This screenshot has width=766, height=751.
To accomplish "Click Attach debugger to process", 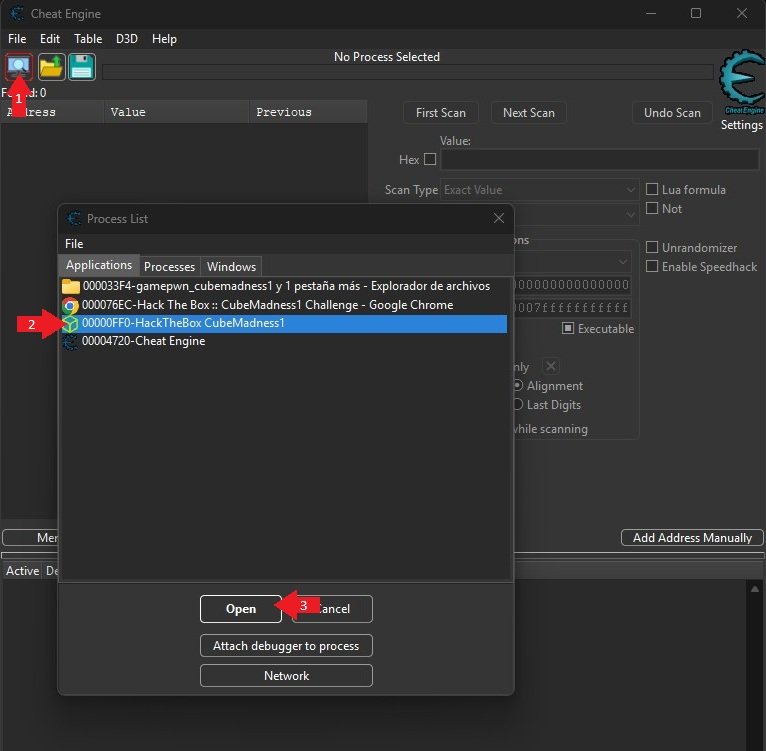I will click(x=286, y=646).
